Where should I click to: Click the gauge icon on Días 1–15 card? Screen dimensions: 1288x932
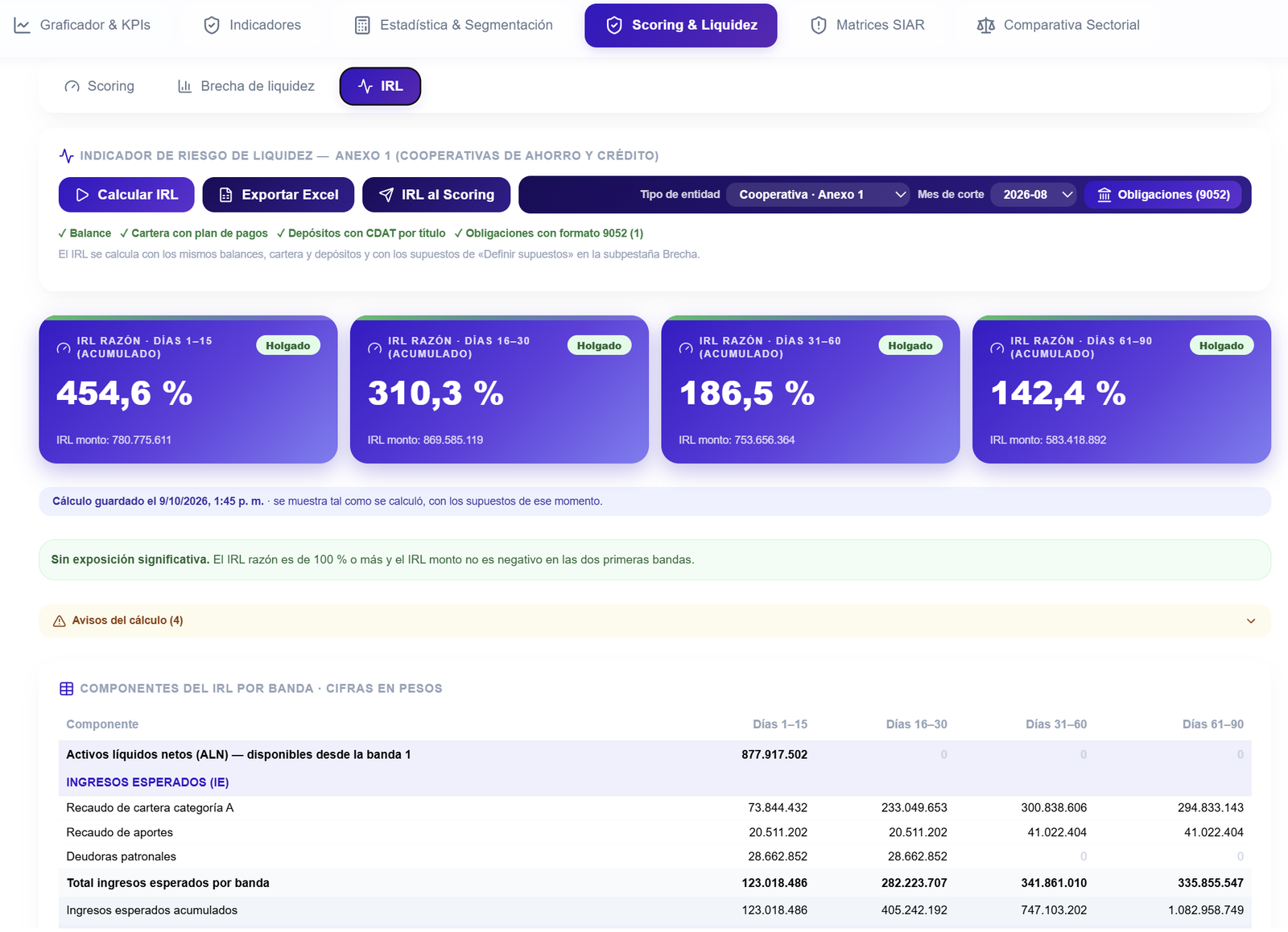pos(64,348)
